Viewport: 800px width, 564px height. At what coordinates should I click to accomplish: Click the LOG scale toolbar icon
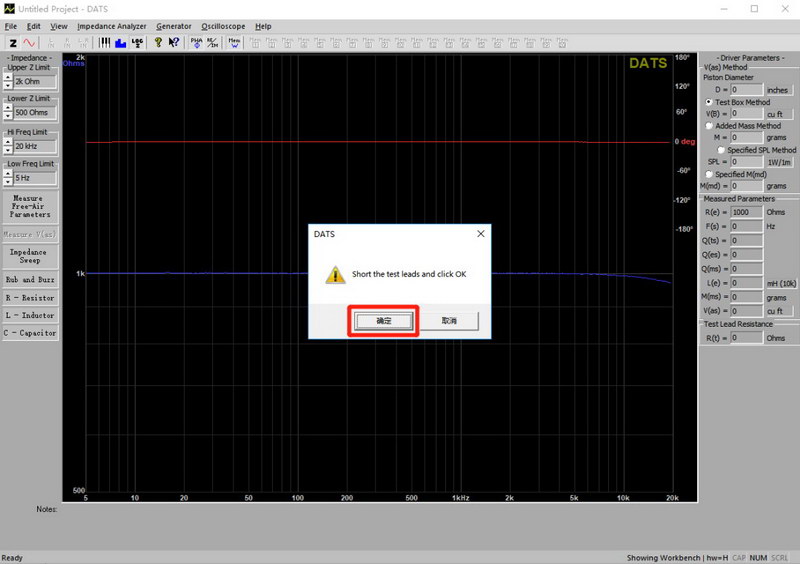(x=137, y=43)
